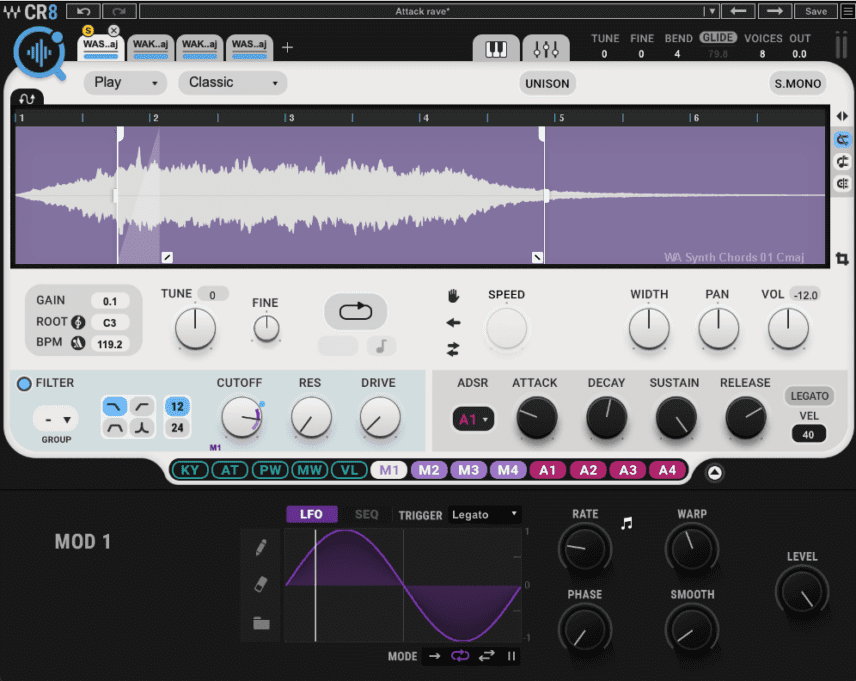Solo the active layer with the S badge

(88, 31)
